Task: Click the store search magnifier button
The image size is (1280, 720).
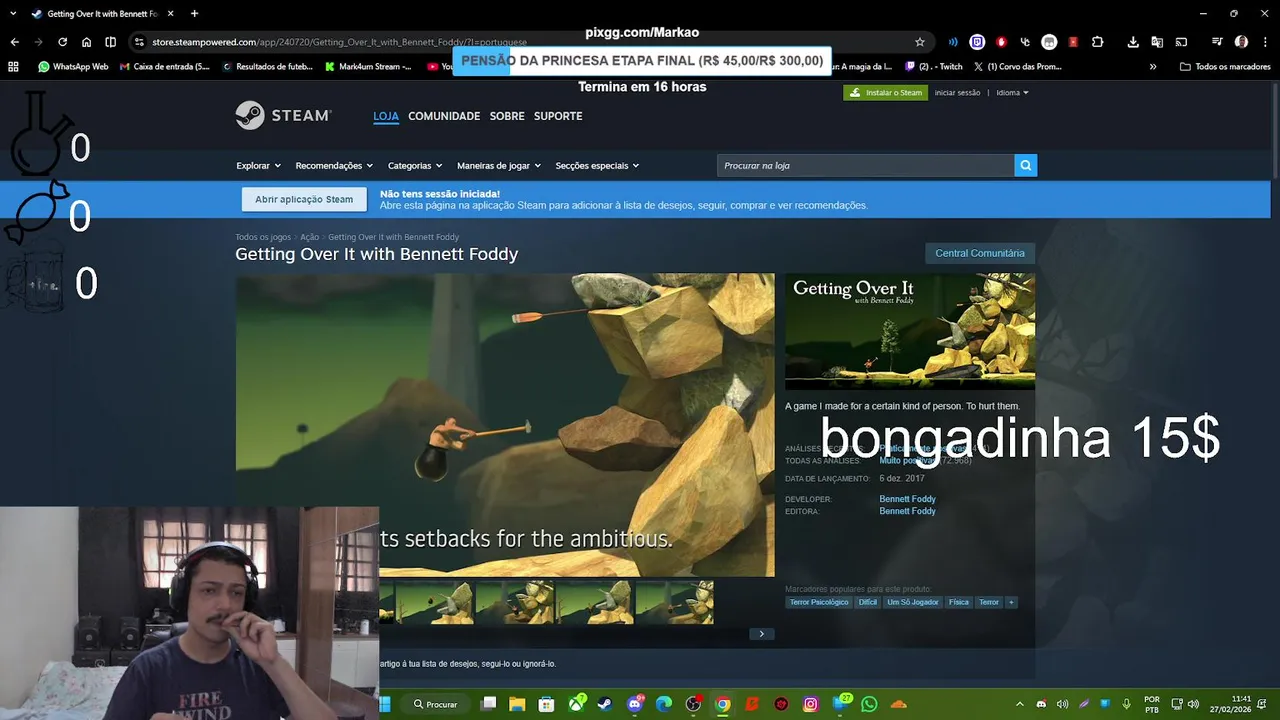Action: pos(1025,165)
